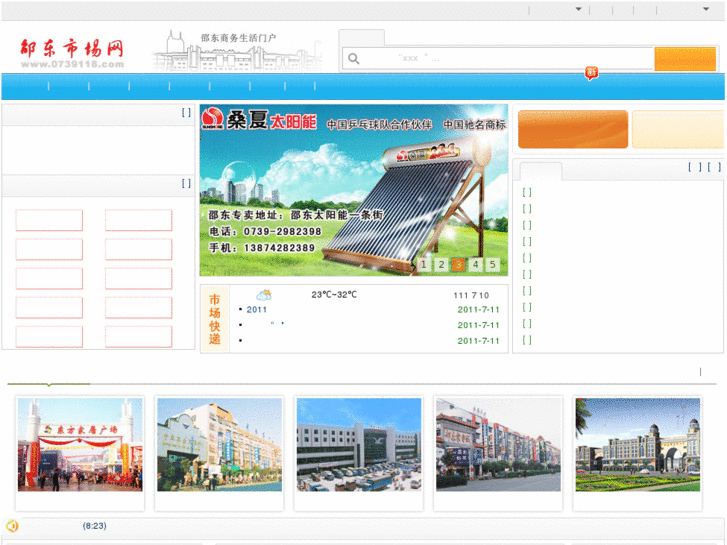Click the red 新 badge icon
The height and width of the screenshot is (545, 727).
coord(591,72)
